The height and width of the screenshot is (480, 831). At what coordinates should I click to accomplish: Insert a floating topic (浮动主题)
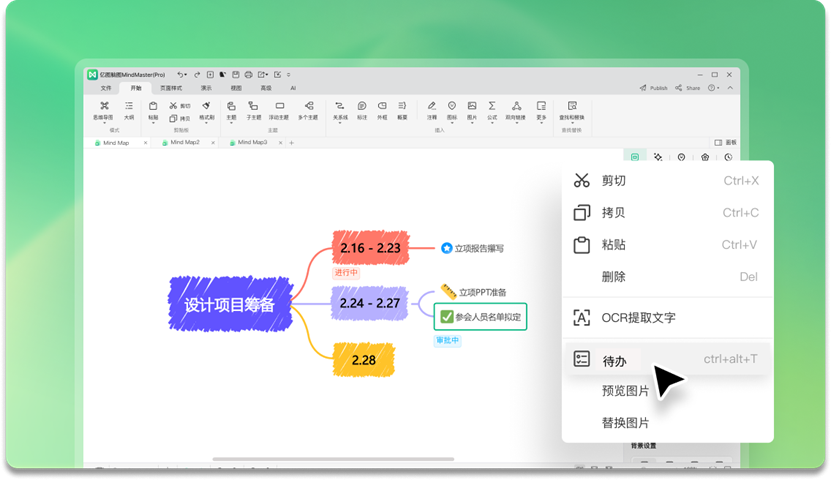tap(280, 107)
